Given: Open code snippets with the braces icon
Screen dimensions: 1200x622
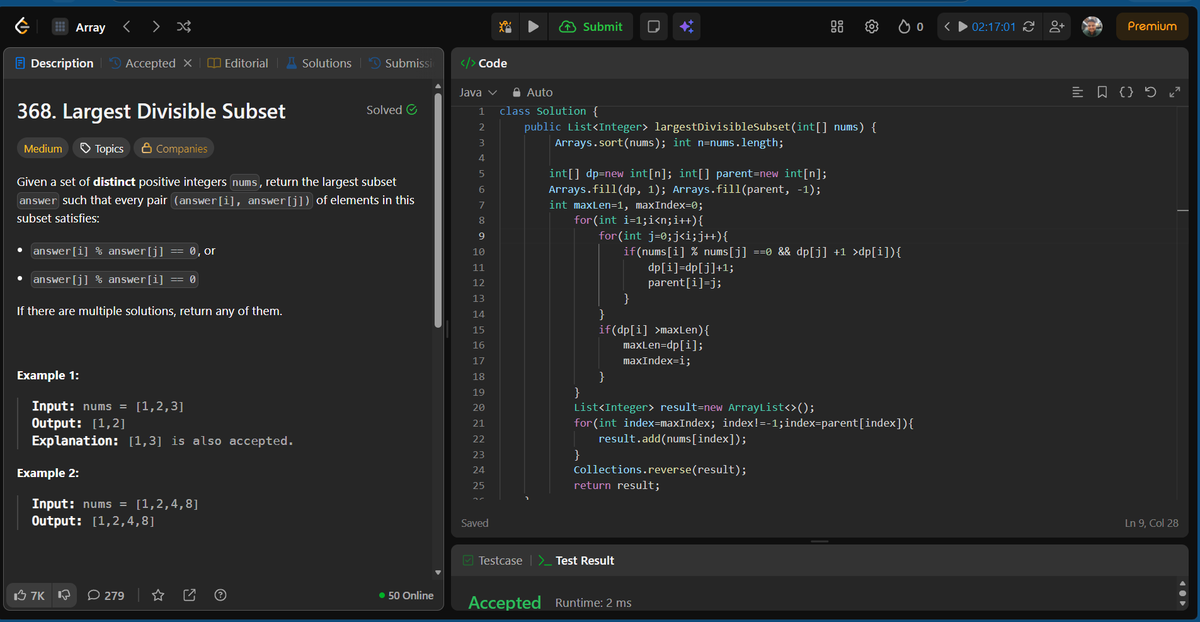Looking at the screenshot, I should pyautogui.click(x=1125, y=92).
